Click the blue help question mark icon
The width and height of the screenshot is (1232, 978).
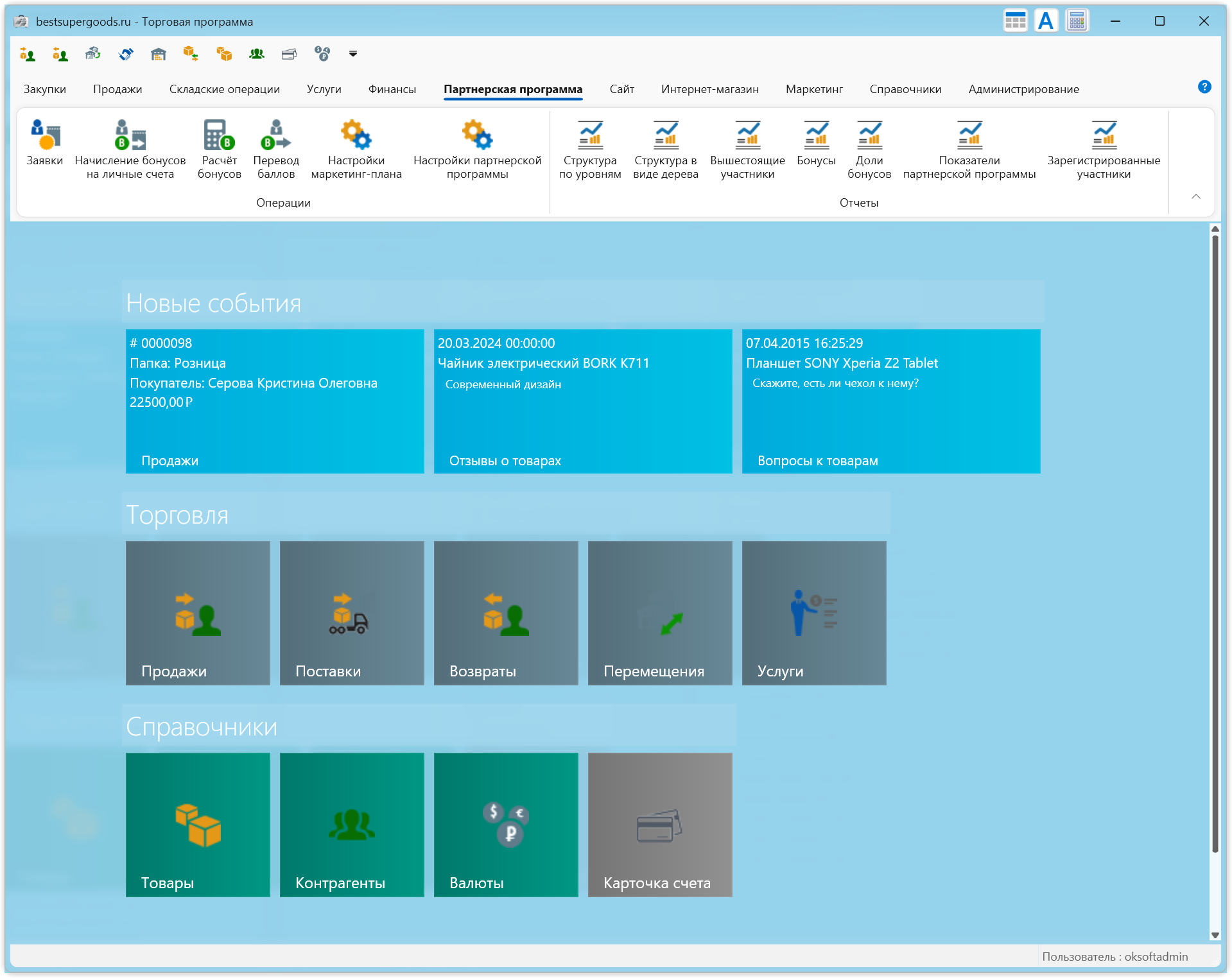point(1204,87)
